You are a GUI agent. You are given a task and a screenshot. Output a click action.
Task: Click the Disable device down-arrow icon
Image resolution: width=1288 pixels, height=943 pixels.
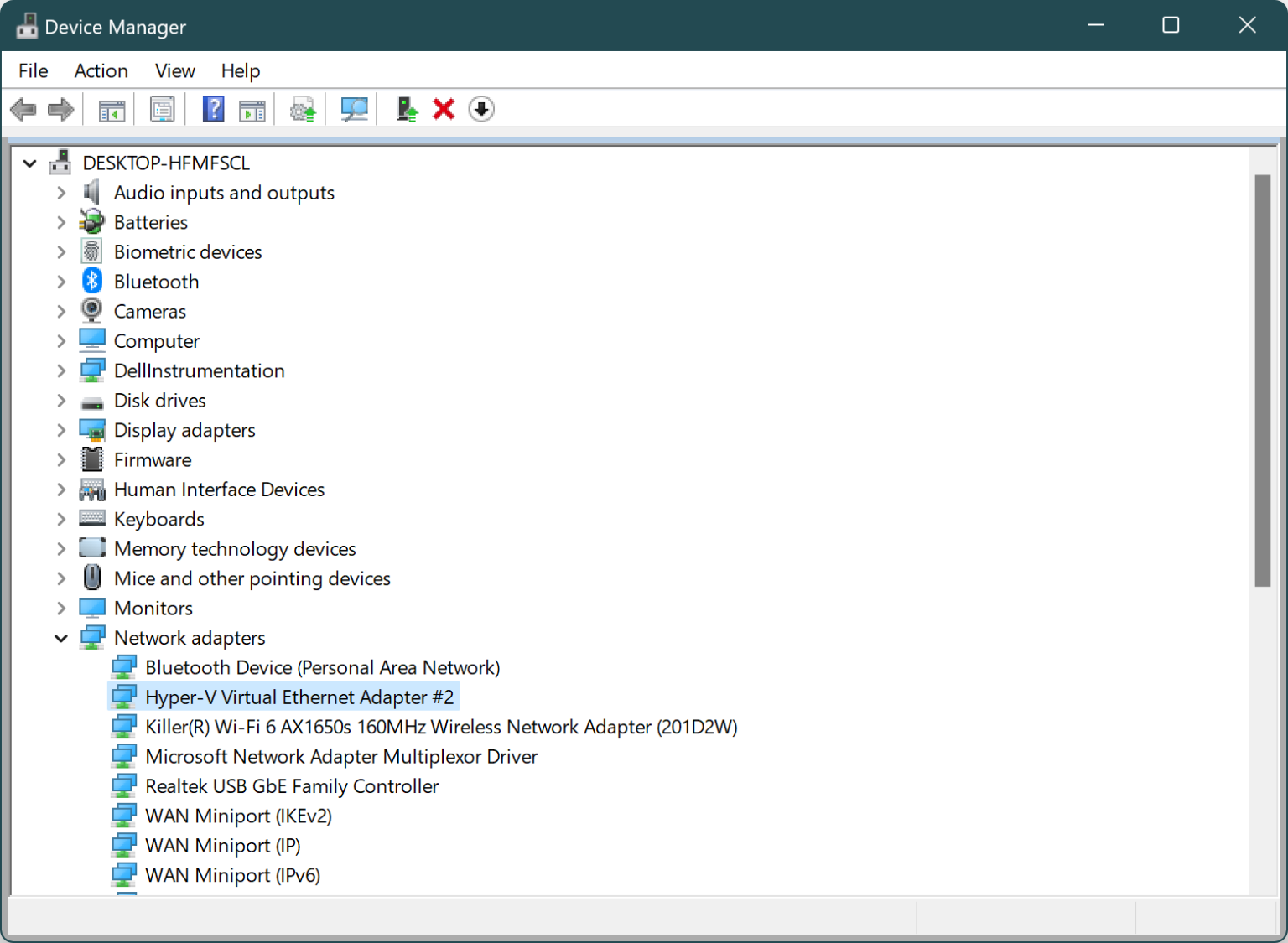click(x=481, y=109)
